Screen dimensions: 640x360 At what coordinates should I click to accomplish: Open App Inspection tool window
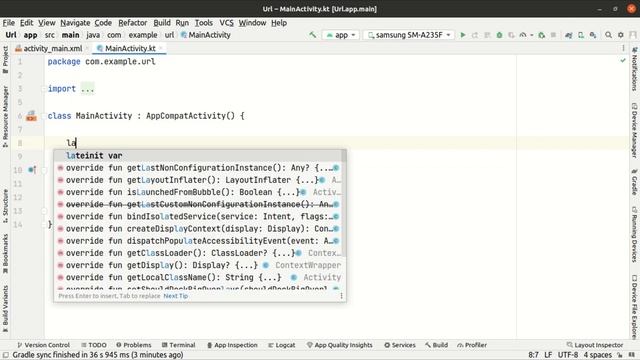click(x=232, y=345)
